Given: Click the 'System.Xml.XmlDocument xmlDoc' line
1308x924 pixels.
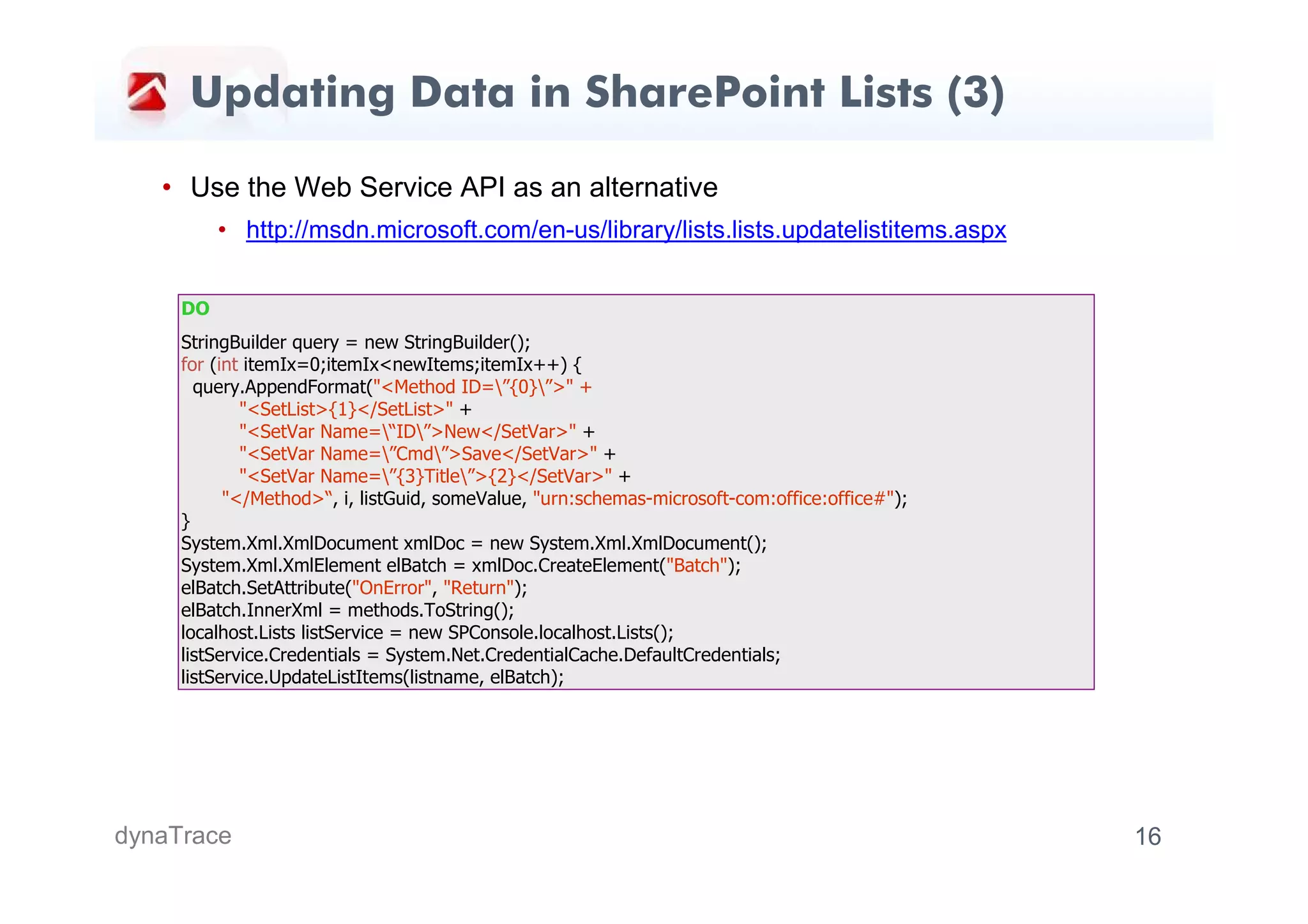Looking at the screenshot, I should tap(474, 543).
